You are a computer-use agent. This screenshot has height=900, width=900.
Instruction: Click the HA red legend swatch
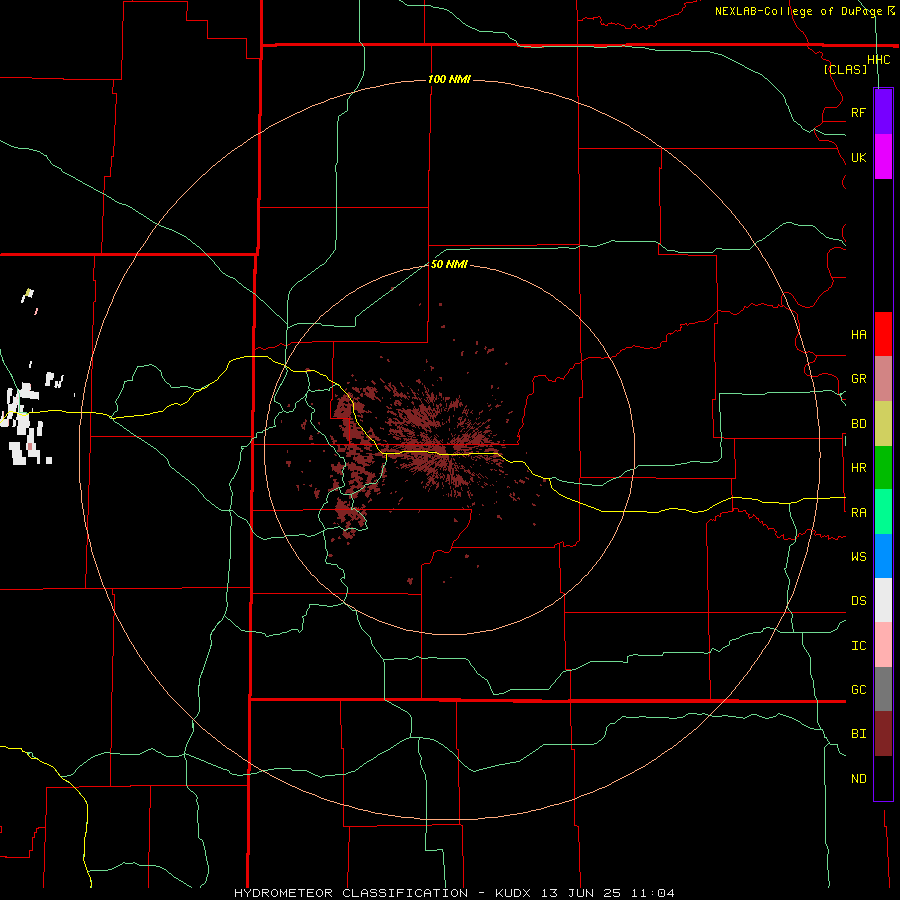pyautogui.click(x=883, y=334)
